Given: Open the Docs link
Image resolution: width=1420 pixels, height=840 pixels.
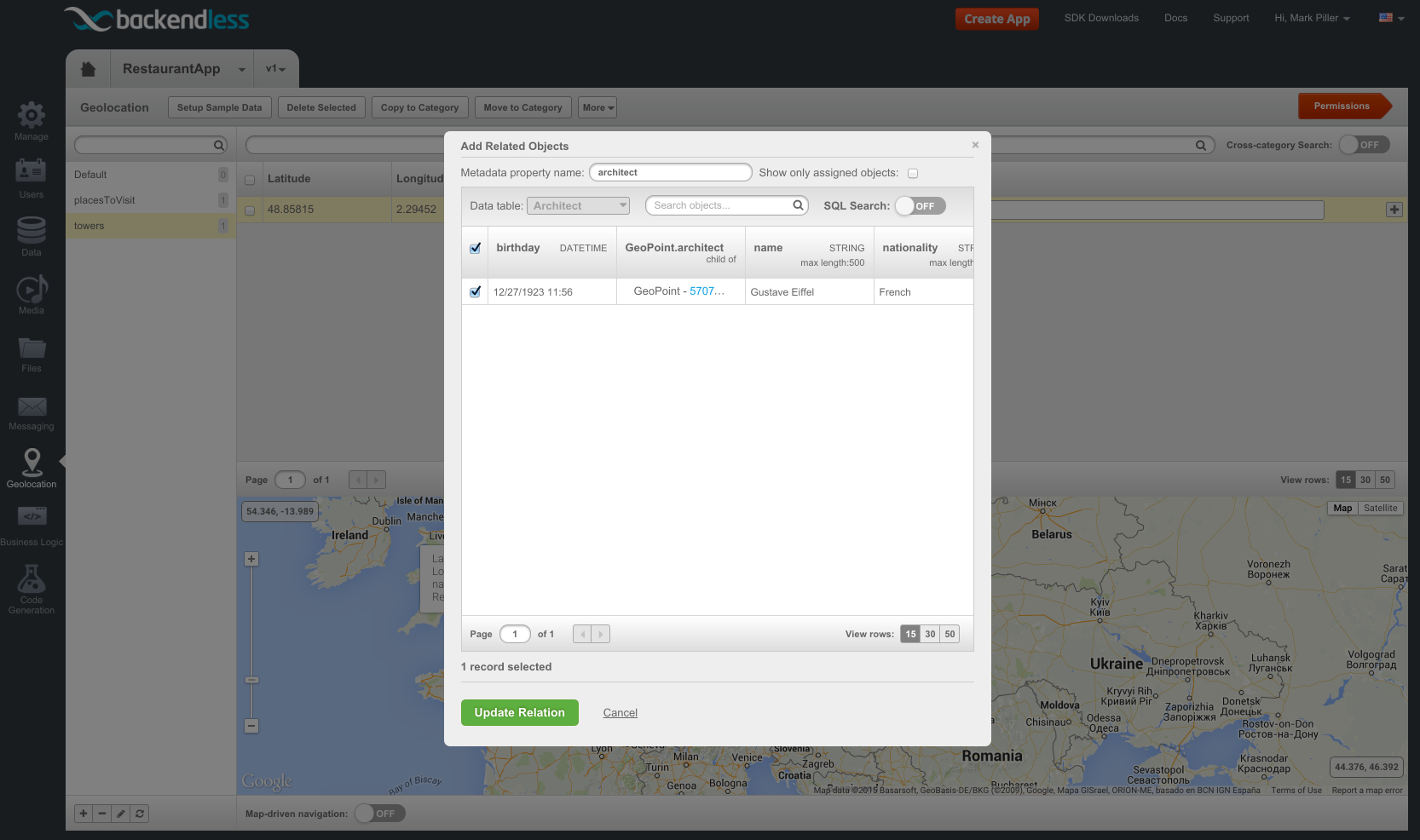Looking at the screenshot, I should coord(1176,18).
